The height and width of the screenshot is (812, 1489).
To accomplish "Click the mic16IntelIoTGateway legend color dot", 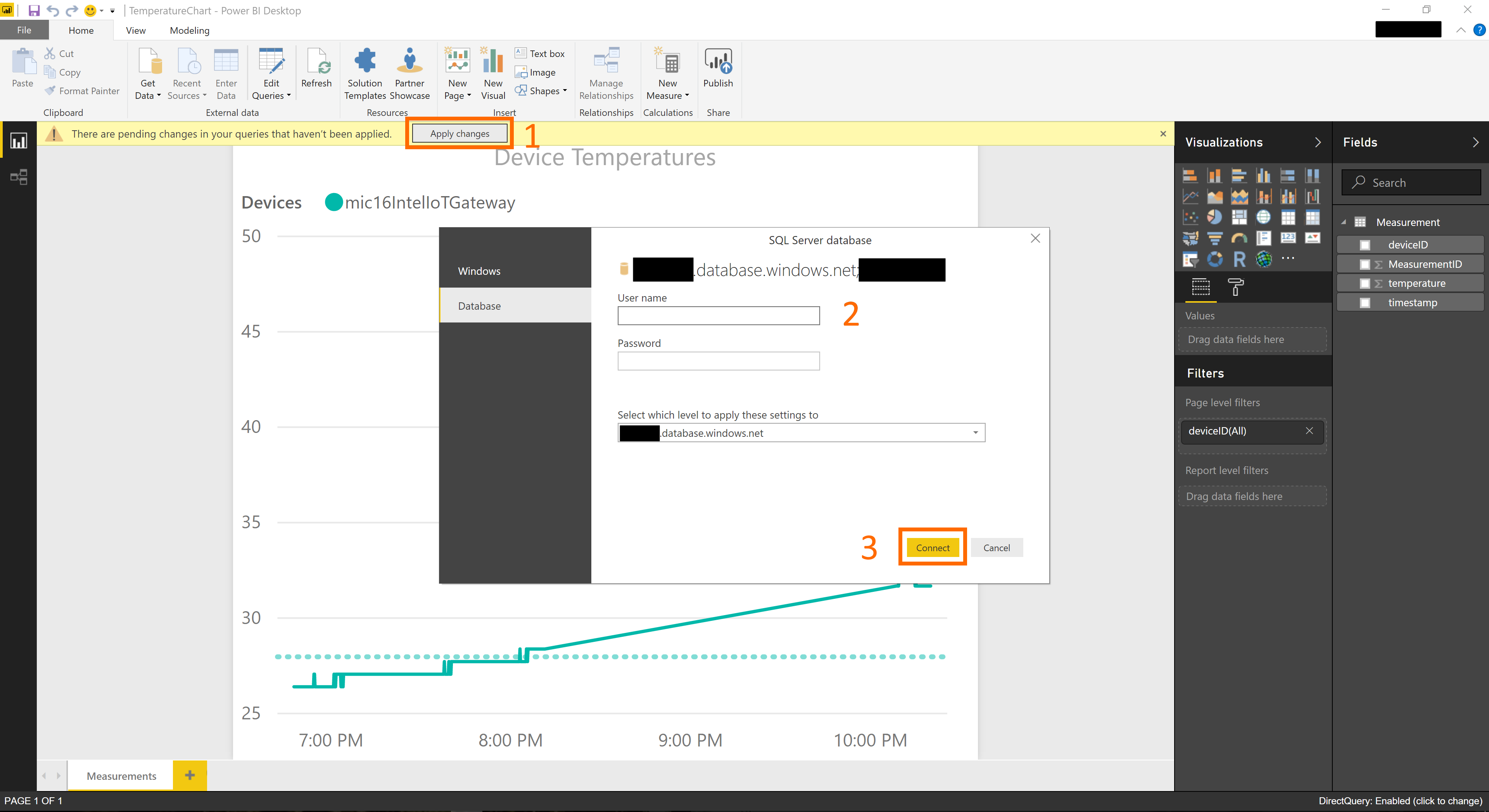I will point(333,202).
